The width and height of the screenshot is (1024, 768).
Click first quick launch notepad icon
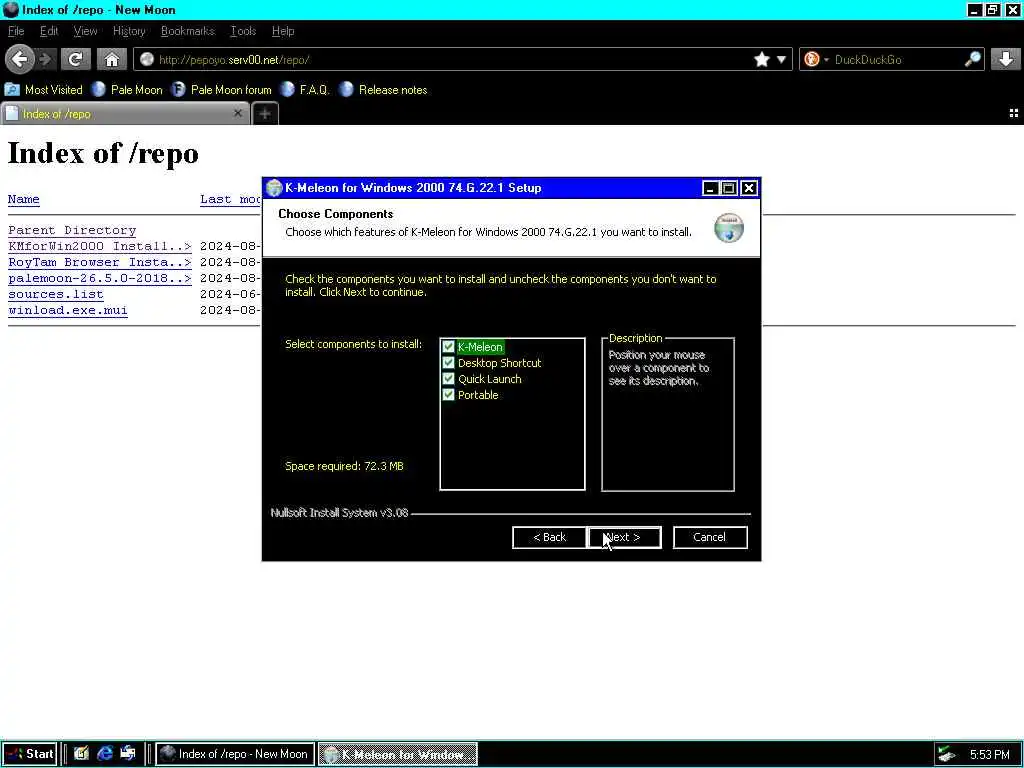[81, 754]
